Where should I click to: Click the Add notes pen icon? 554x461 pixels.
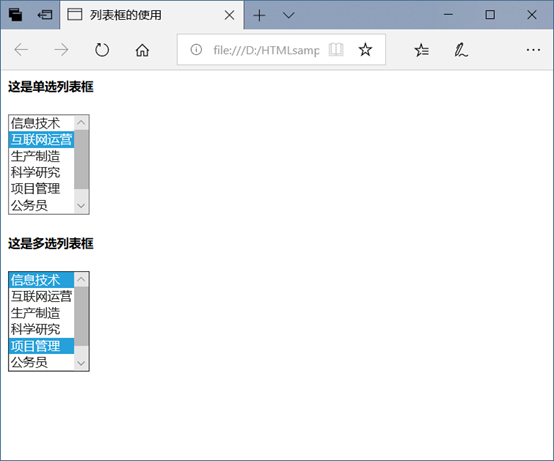tap(461, 50)
